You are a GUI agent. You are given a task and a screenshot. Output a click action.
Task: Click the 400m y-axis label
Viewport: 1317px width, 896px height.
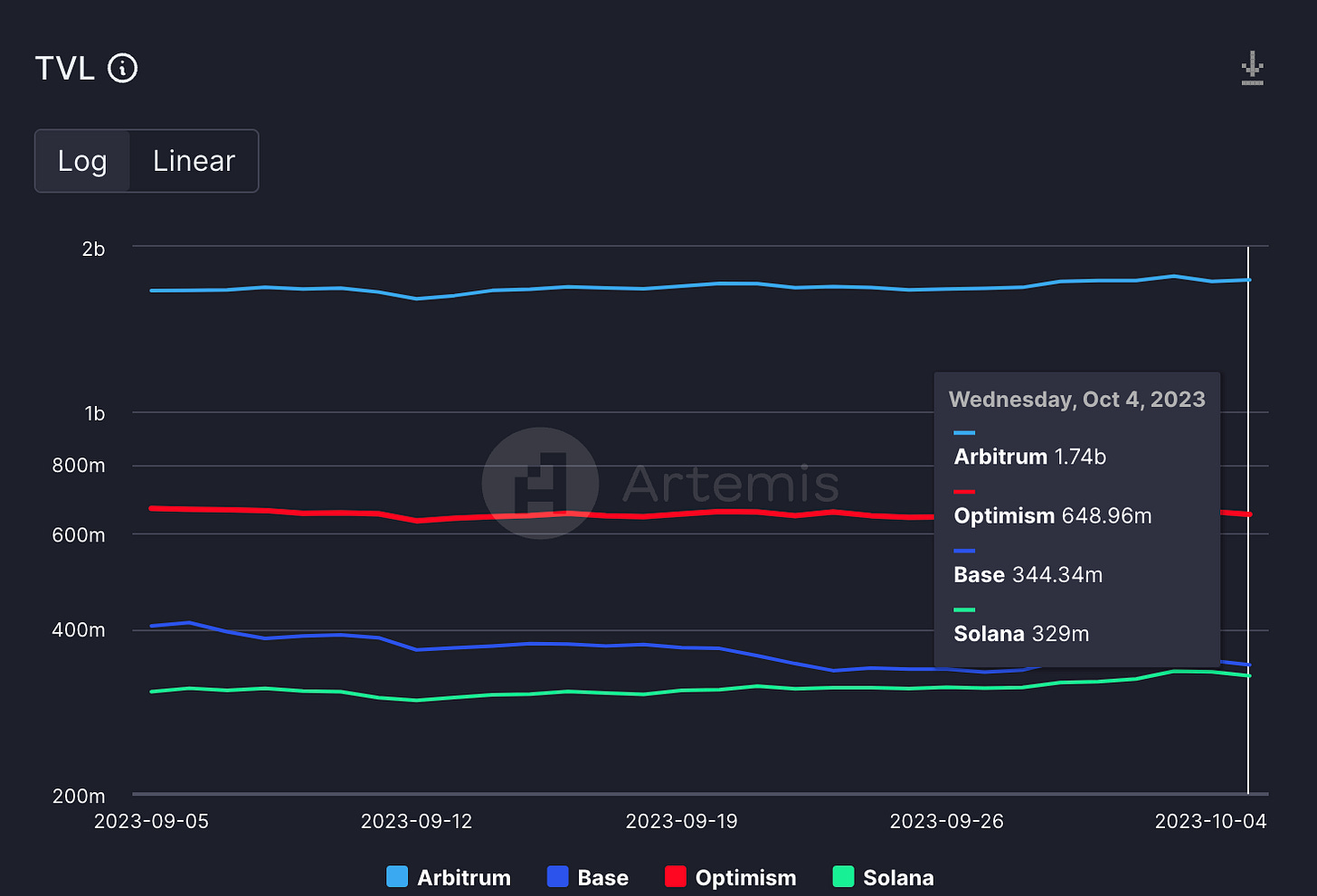pyautogui.click(x=79, y=630)
